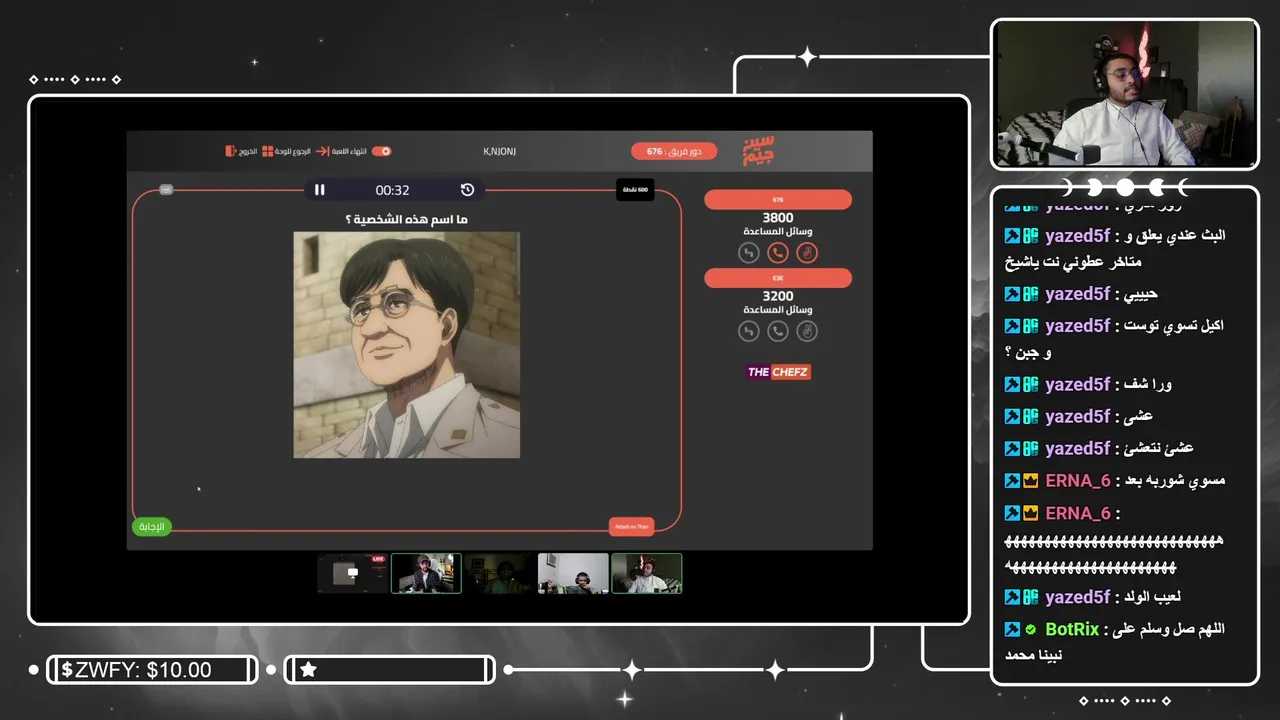
Task: Click the end game arrow icon
Action: point(322,151)
